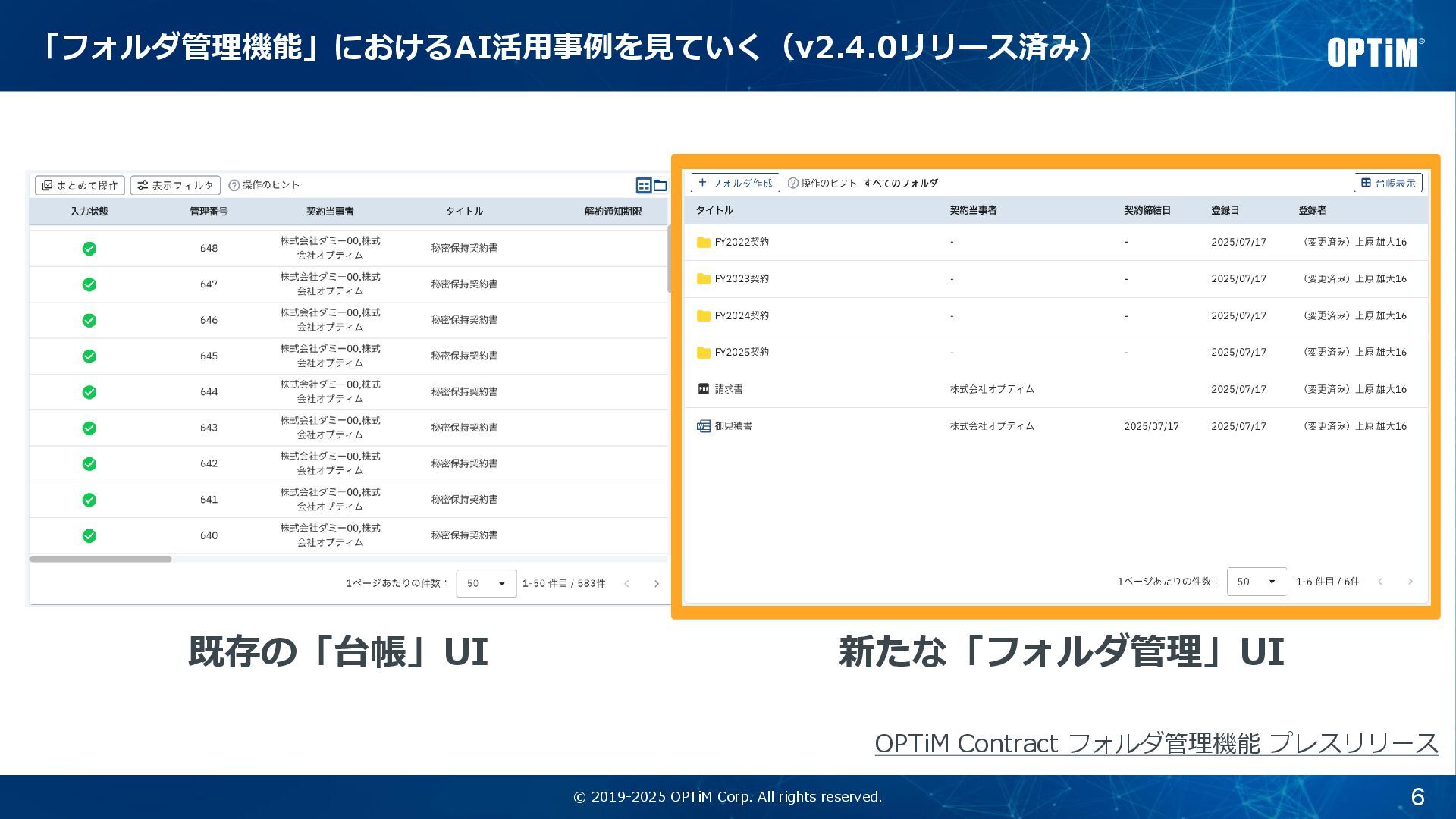
Task: Click the green check status of row 642
Action: [89, 463]
